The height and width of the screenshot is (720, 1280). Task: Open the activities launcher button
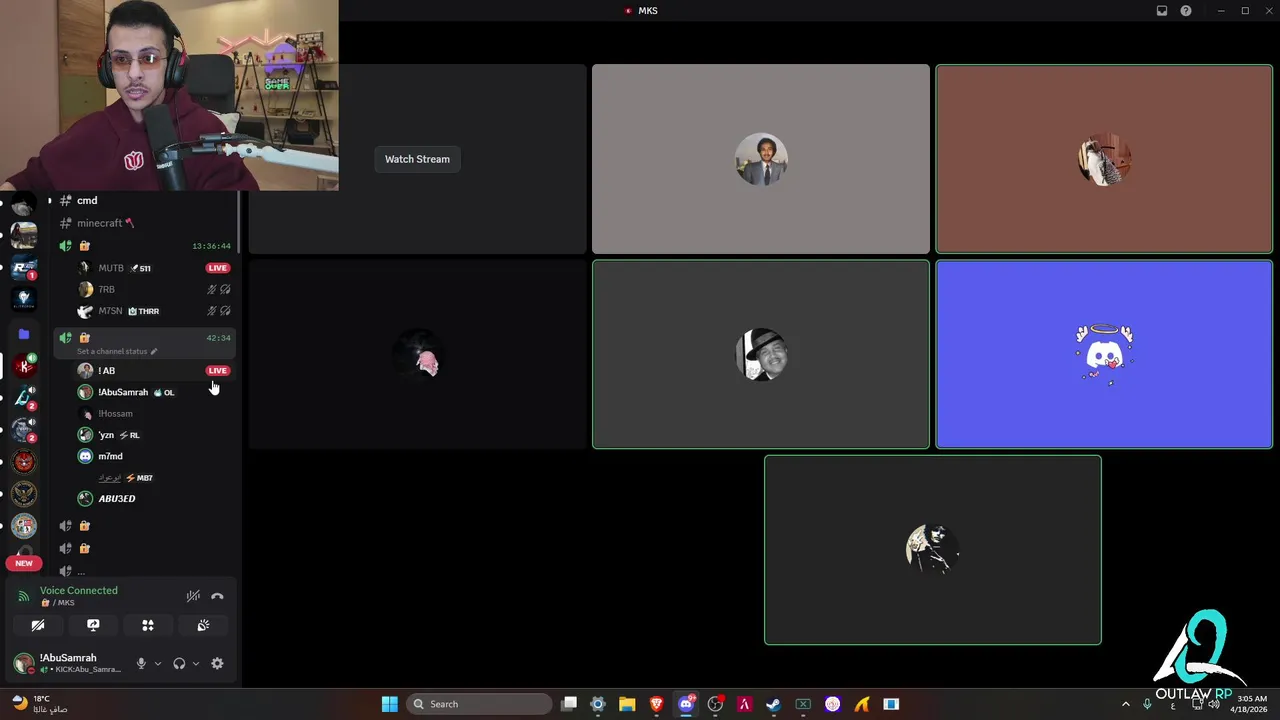tap(148, 625)
